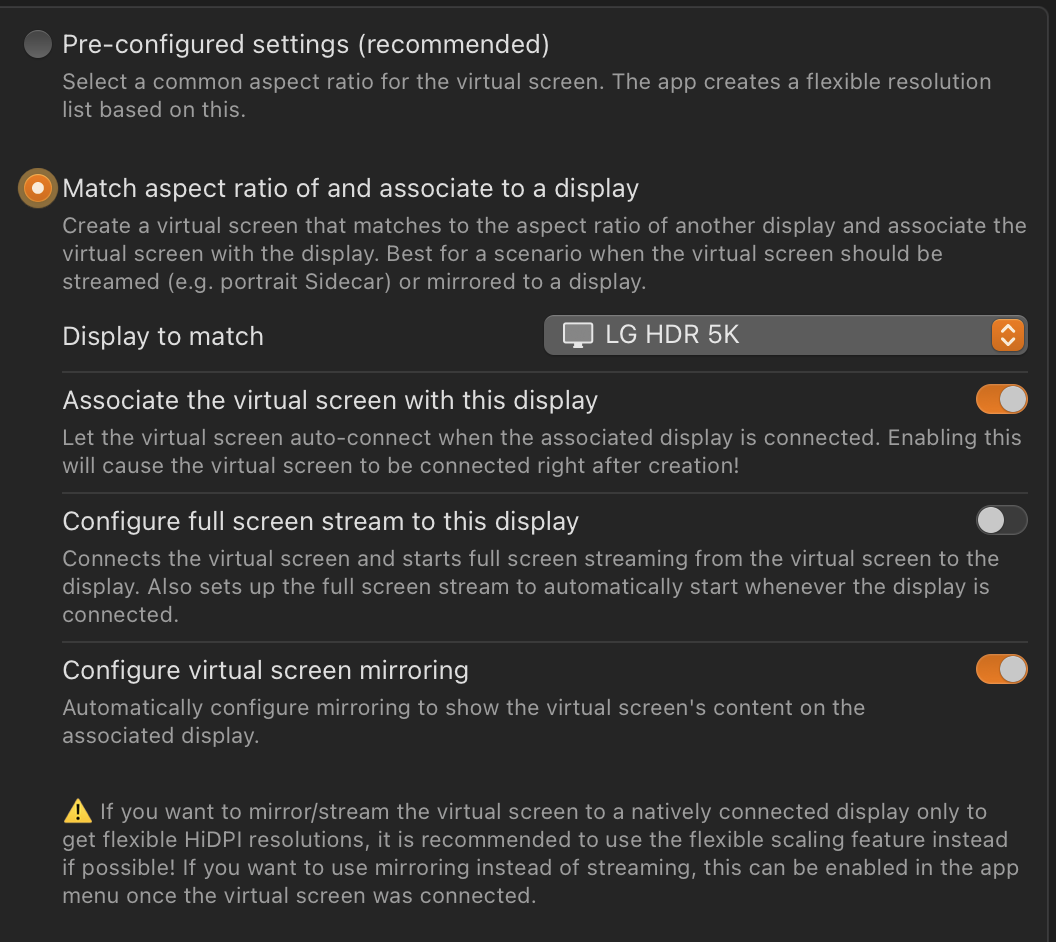
Task: Click the "Display to match" label
Action: click(x=163, y=336)
